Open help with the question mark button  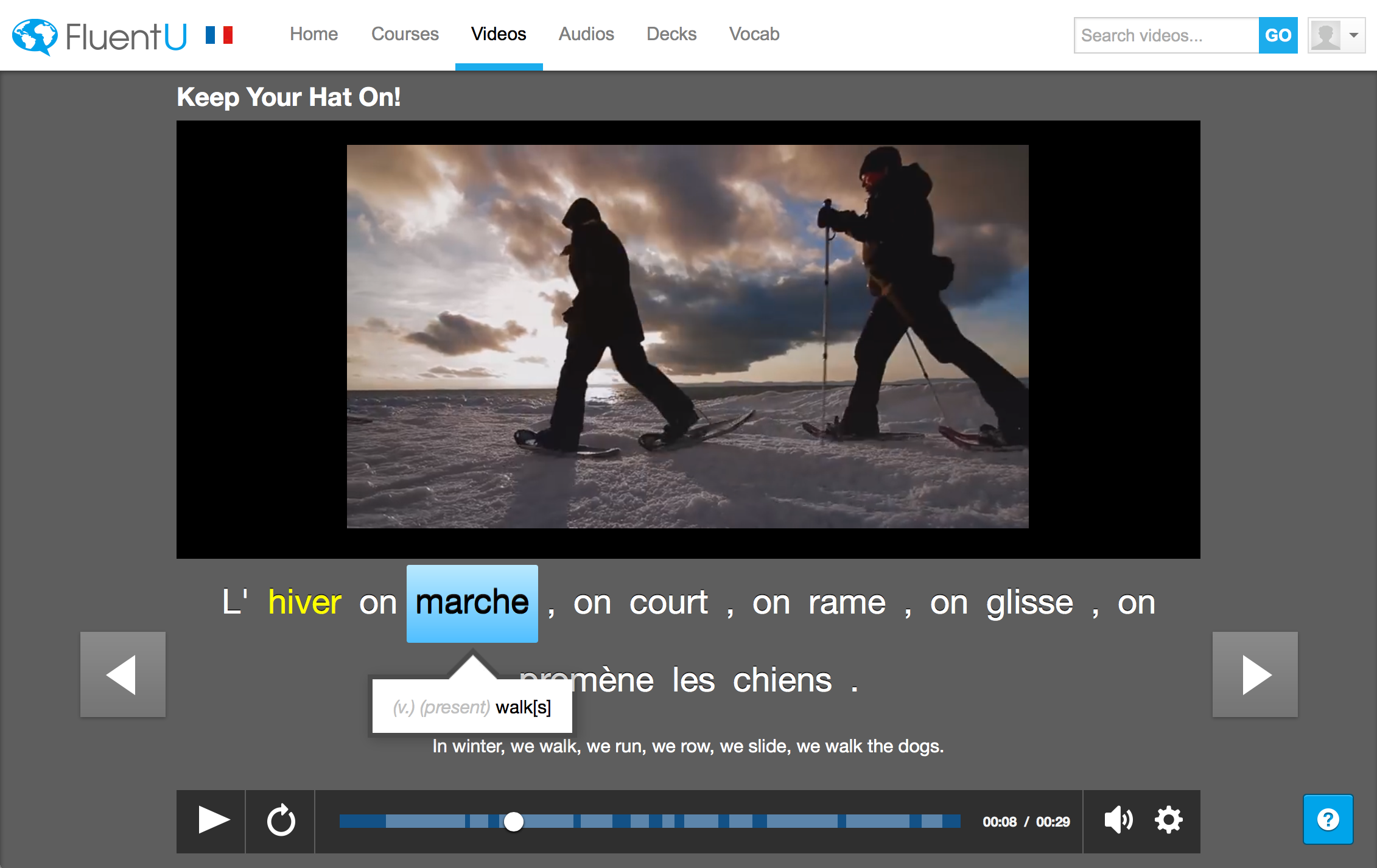click(x=1328, y=819)
